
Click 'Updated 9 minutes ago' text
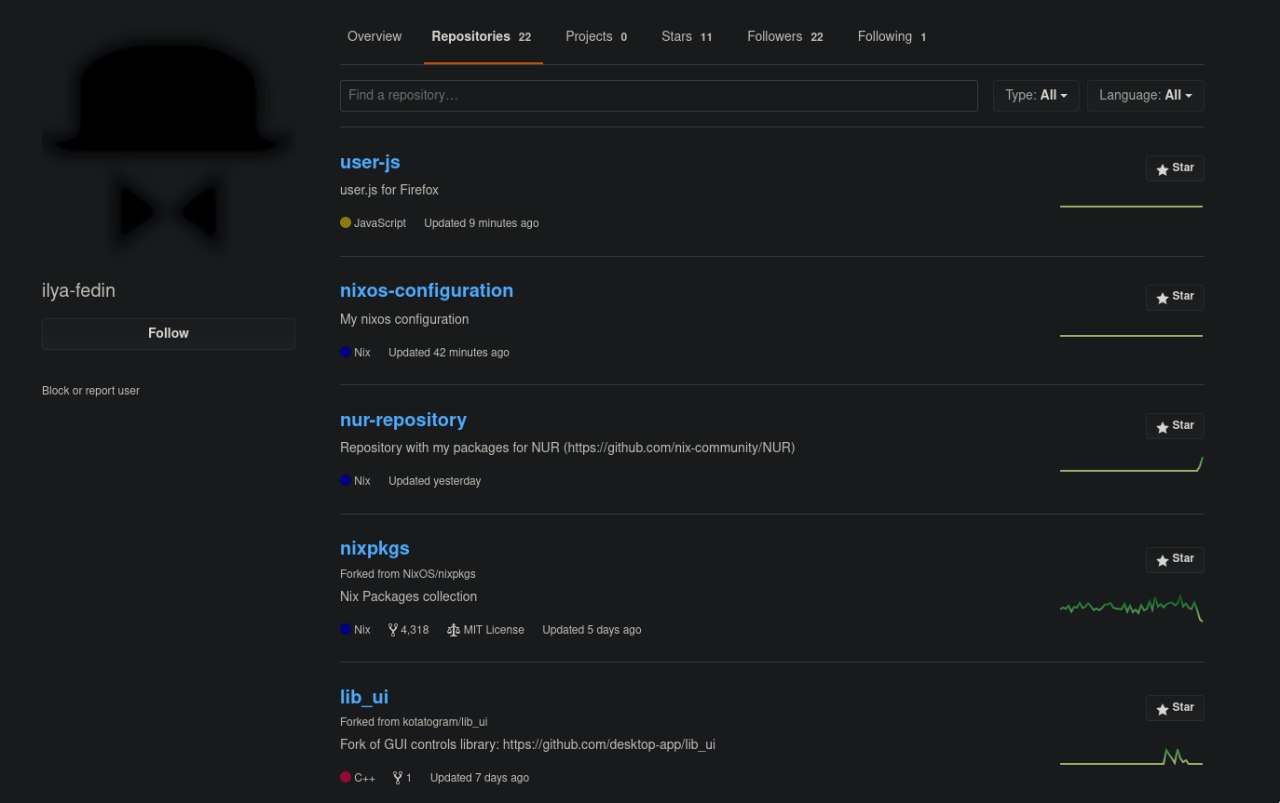[x=481, y=223]
